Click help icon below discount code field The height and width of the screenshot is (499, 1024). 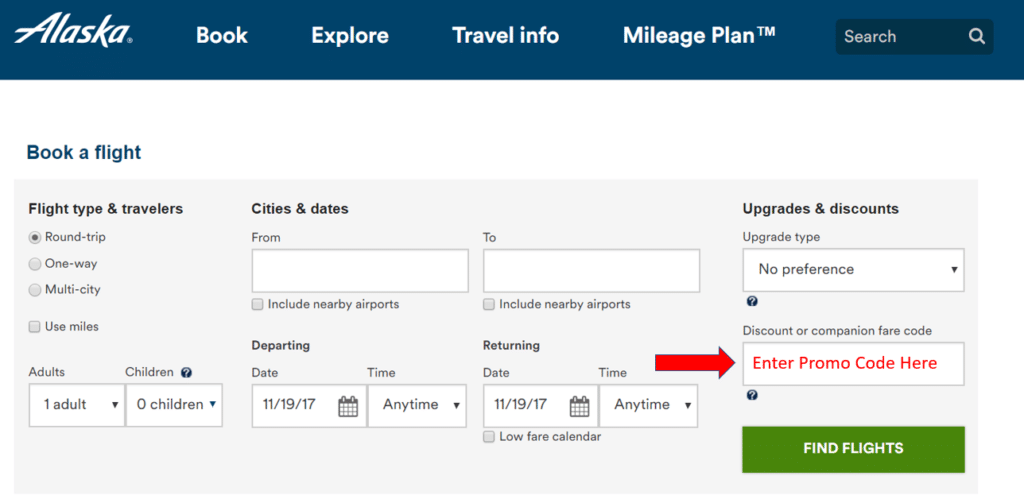(x=752, y=395)
